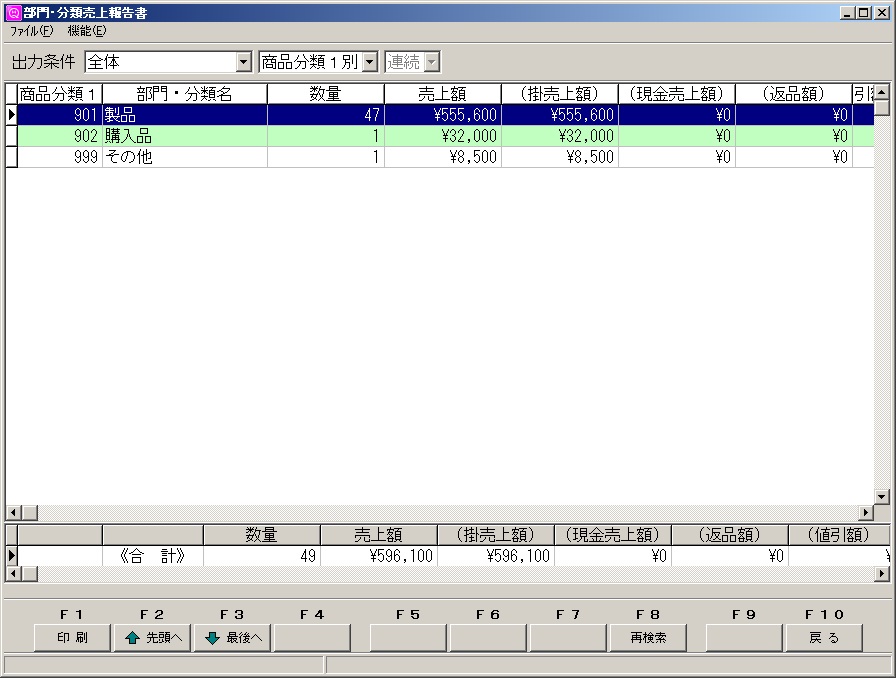Click the 999 category code cell
Image resolution: width=896 pixels, height=678 pixels.
[60, 157]
